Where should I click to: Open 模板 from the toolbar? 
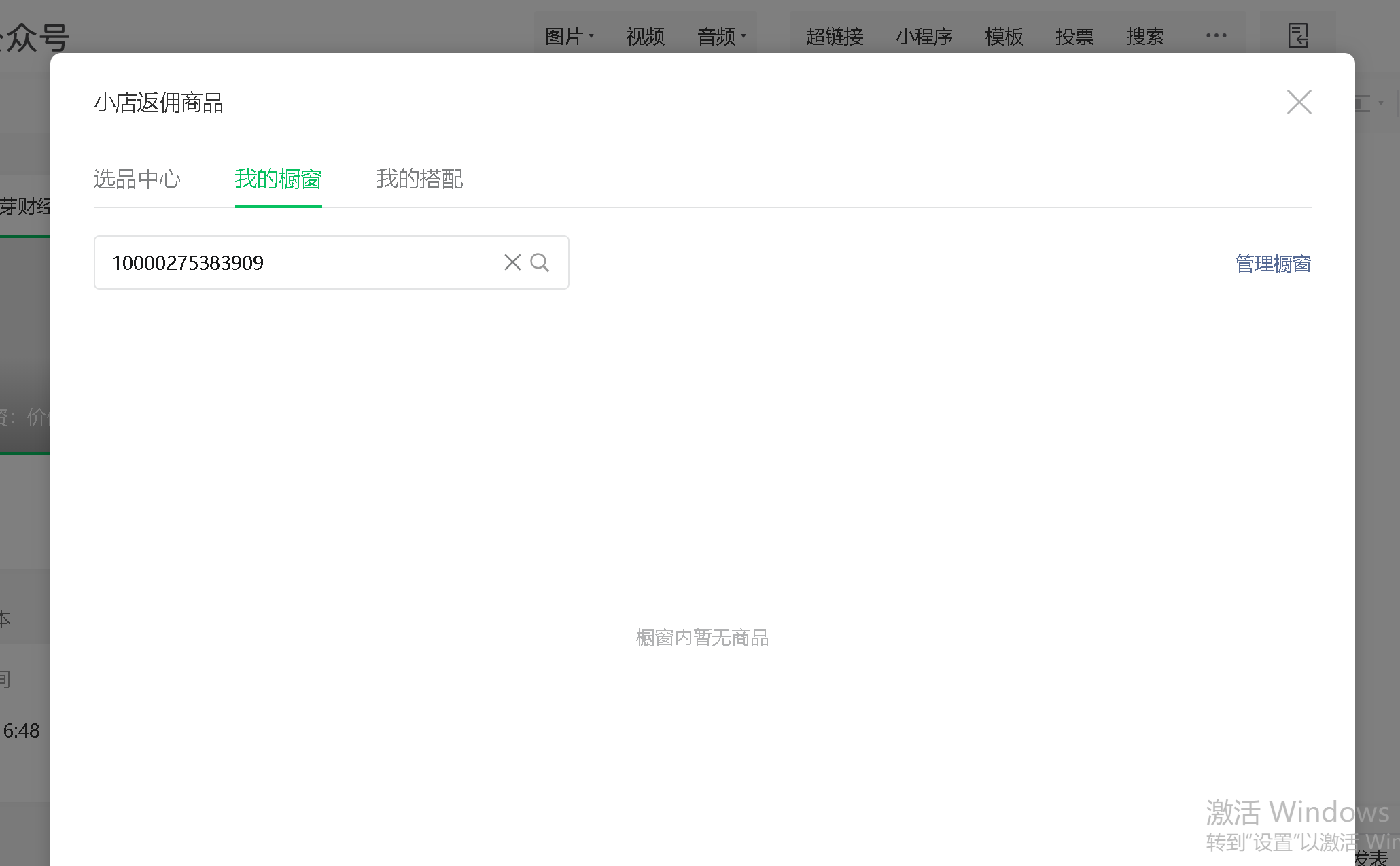pos(1004,36)
